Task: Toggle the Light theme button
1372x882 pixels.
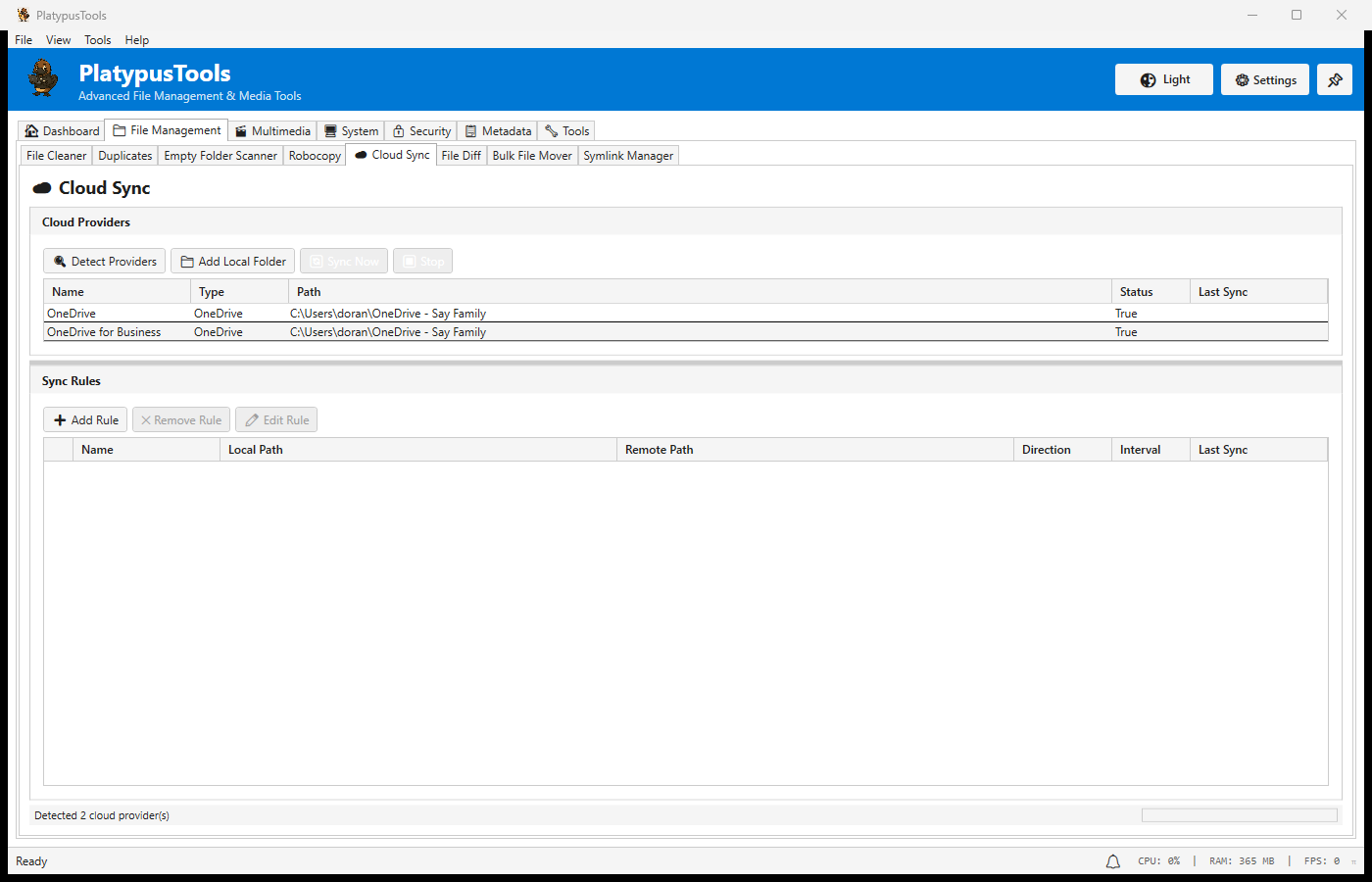Action: (1164, 80)
